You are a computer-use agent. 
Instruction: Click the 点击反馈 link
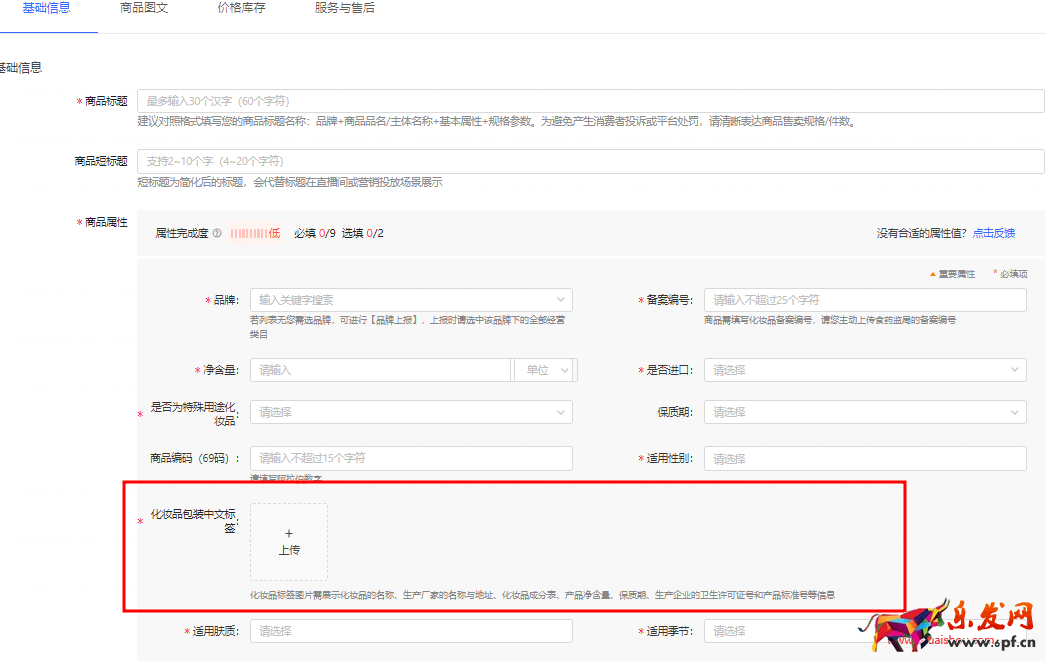pos(993,233)
